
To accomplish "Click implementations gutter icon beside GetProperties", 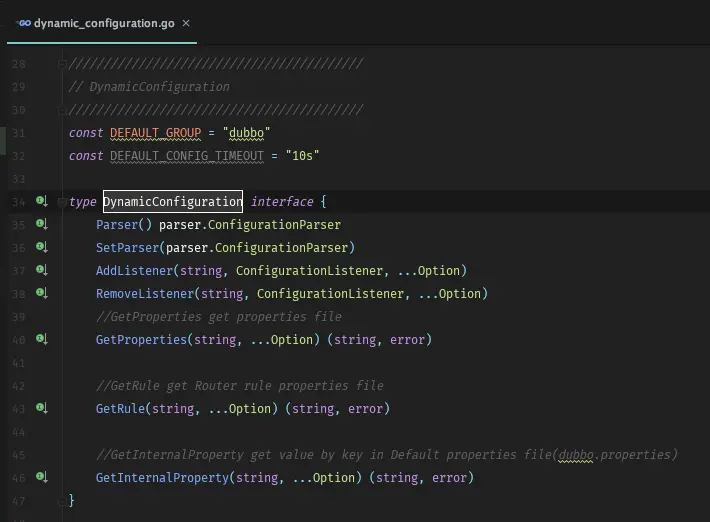I will click(x=42, y=339).
